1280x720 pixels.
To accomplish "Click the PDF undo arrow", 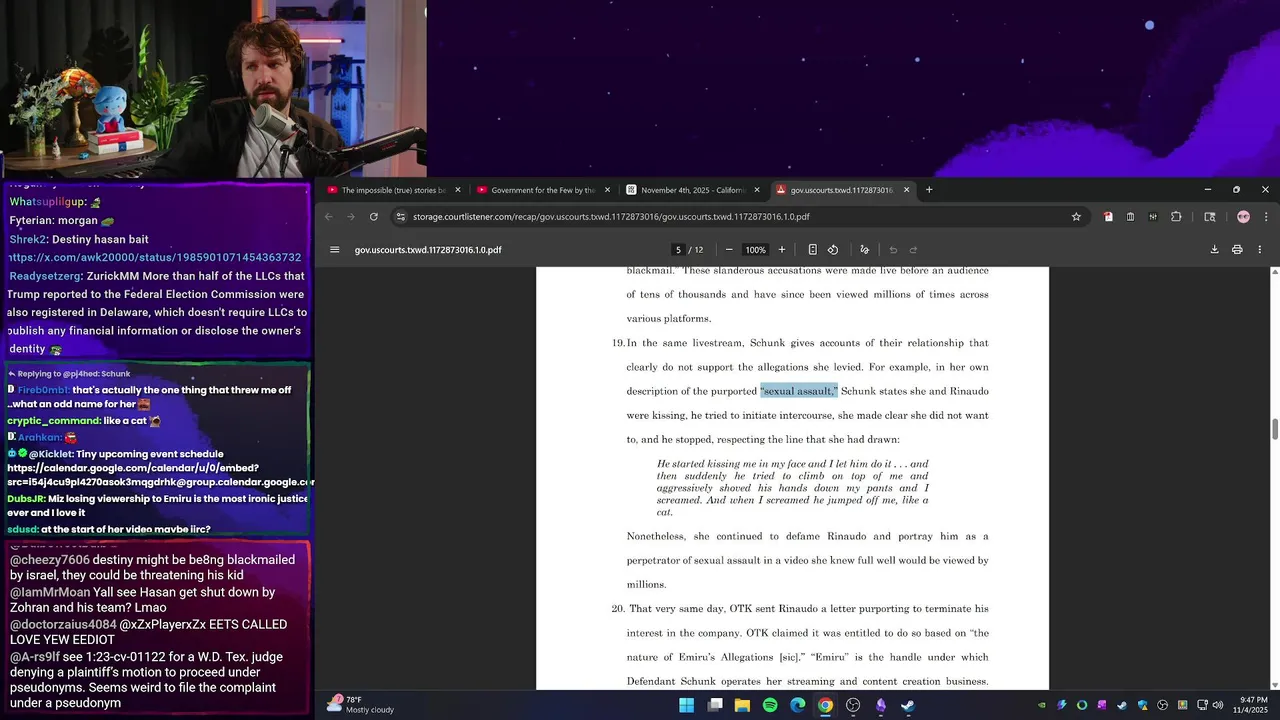I will (893, 250).
